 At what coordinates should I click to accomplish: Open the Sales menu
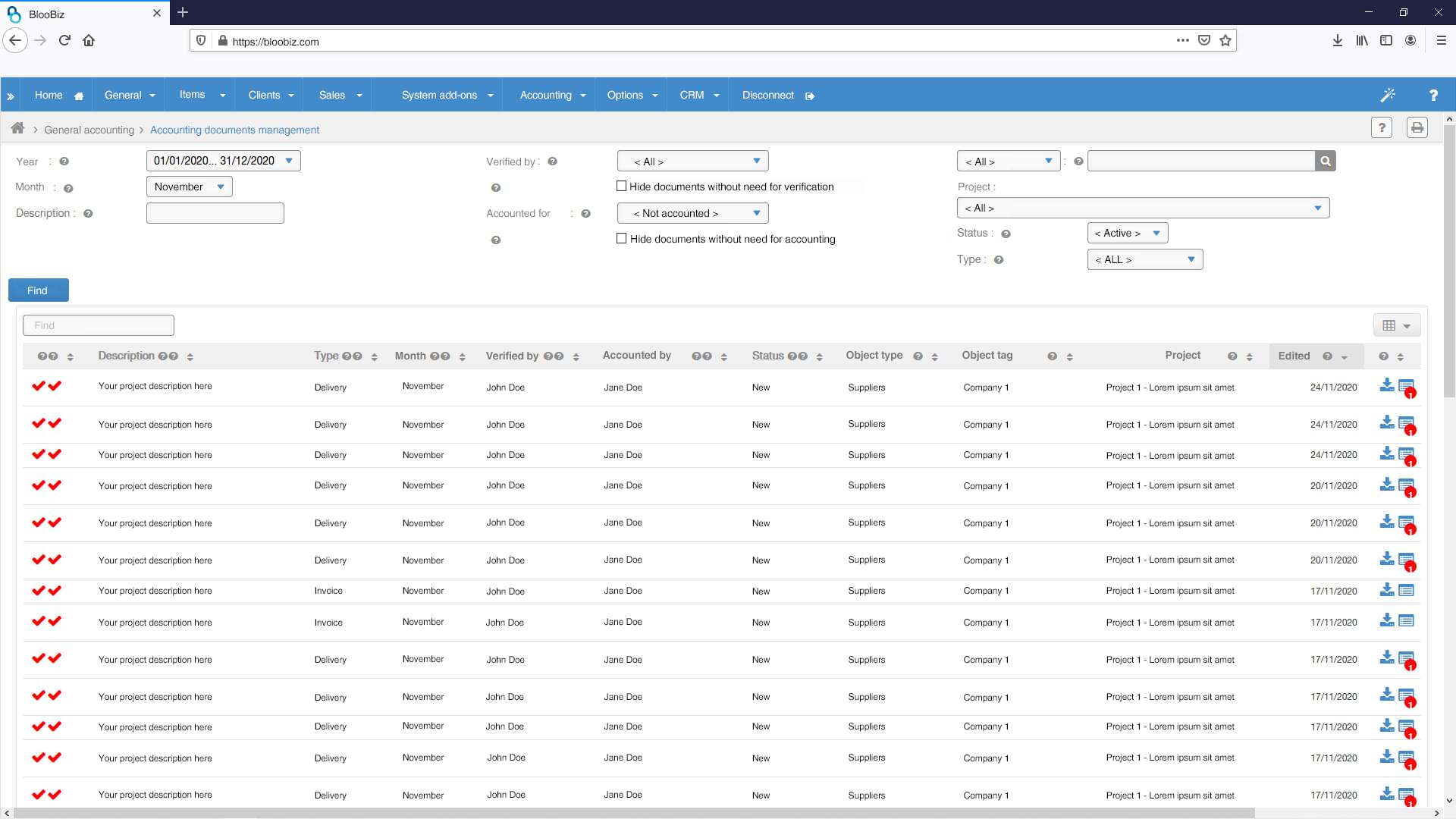340,95
